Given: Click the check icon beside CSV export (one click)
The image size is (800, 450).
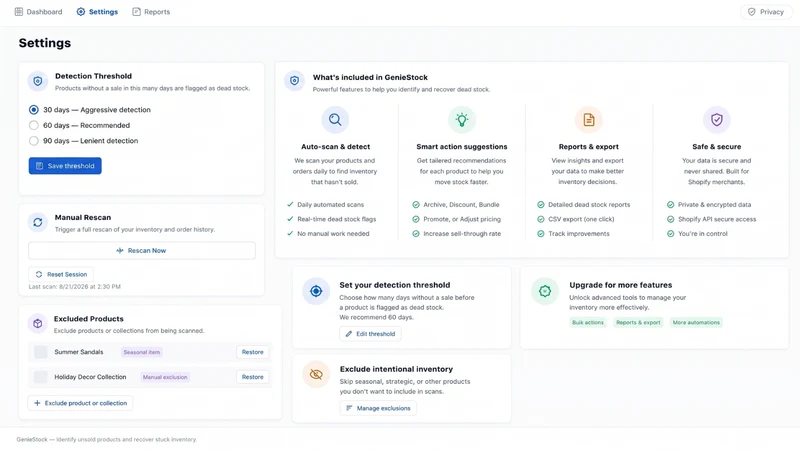Looking at the screenshot, I should pos(541,219).
